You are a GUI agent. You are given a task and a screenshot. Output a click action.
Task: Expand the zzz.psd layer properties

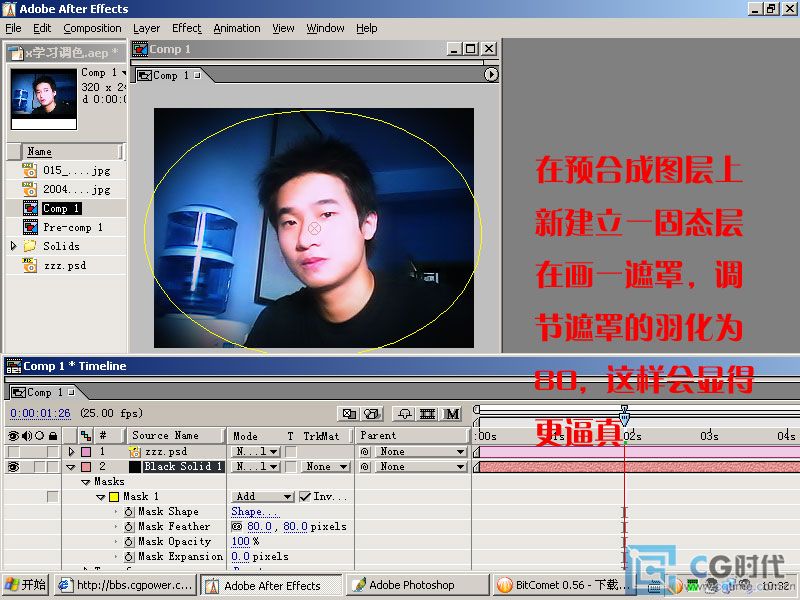tap(71, 452)
